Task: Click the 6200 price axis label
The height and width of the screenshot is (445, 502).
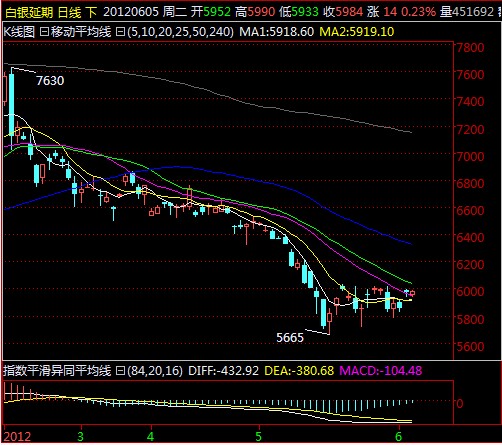Action: (x=470, y=264)
